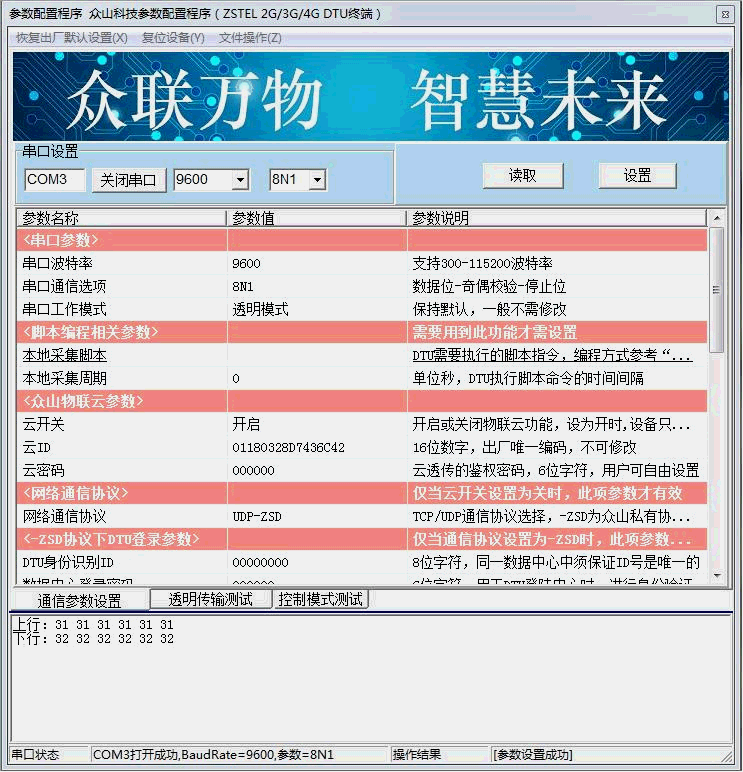Viewport: 743px width, 772px height.
Task: Click the <-ZSD协议下DTU登录参数> section header
Action: (362, 539)
